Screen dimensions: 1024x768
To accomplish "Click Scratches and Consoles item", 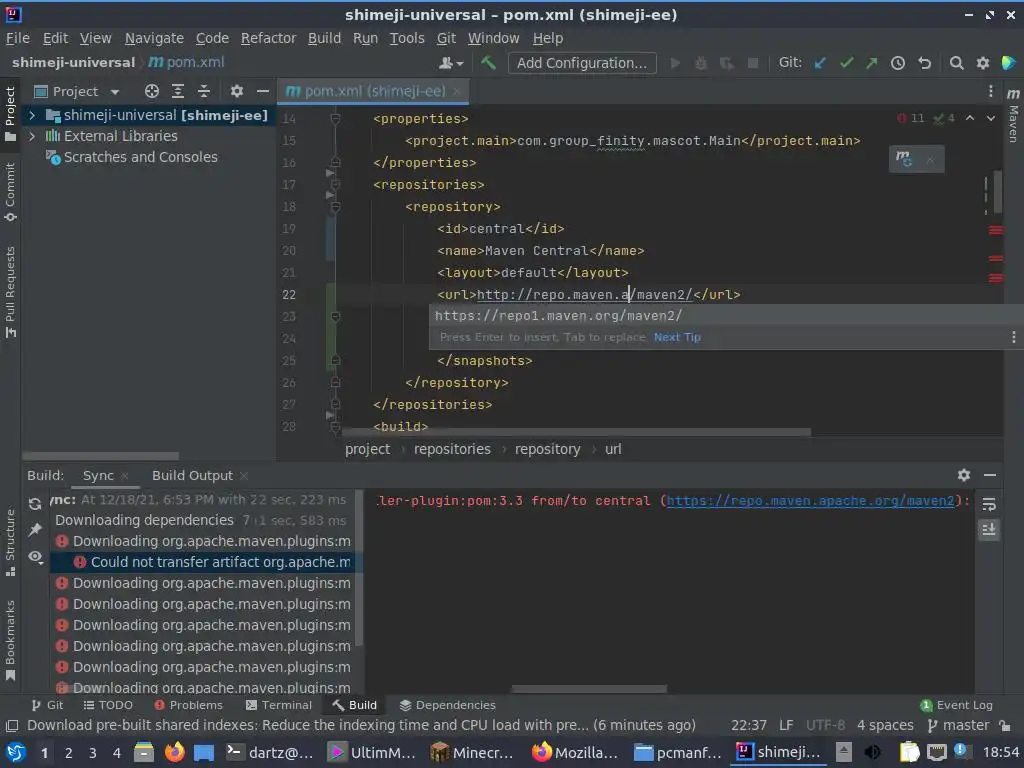I will (x=131, y=157).
